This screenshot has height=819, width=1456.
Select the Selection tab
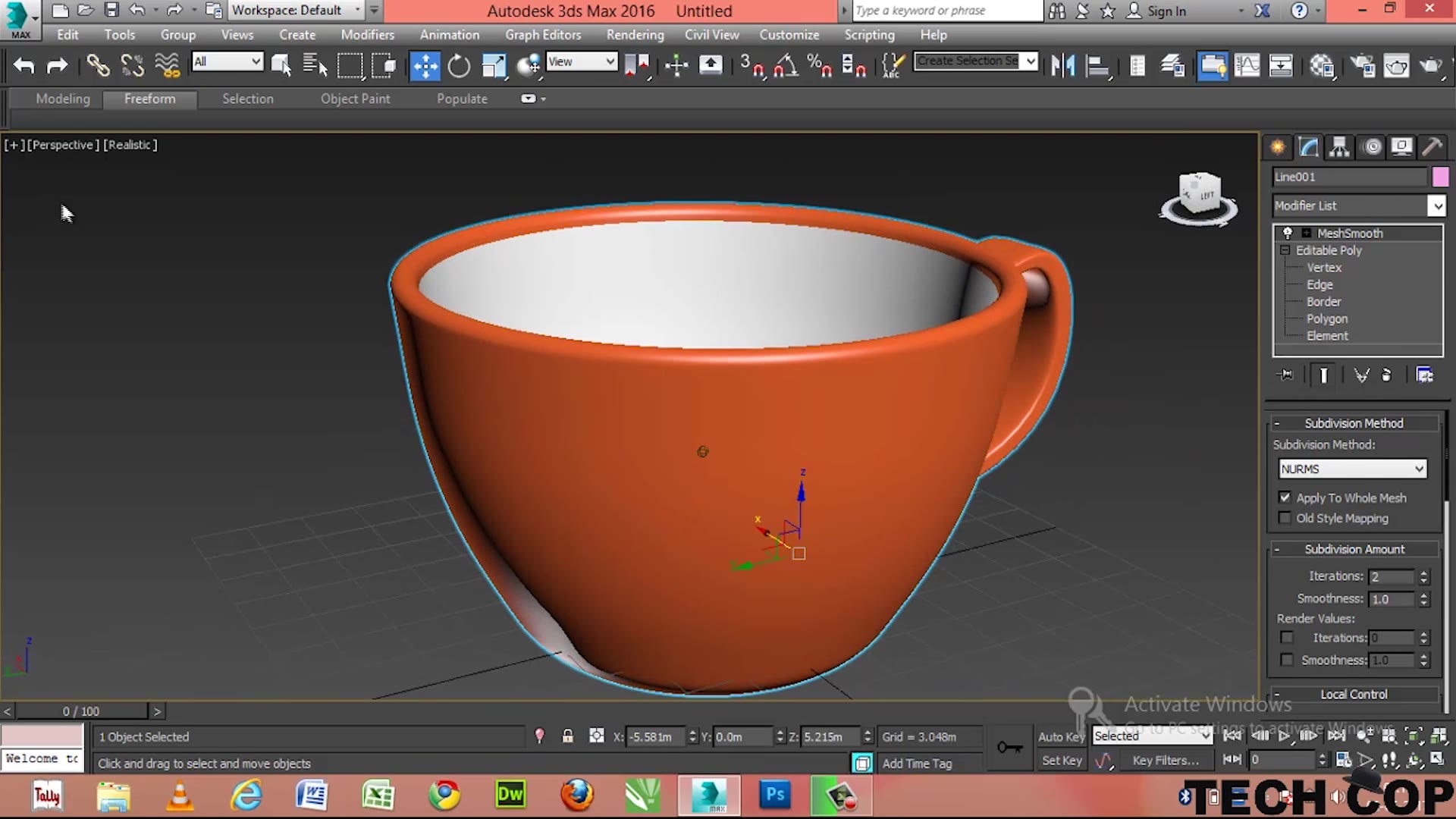coord(247,98)
